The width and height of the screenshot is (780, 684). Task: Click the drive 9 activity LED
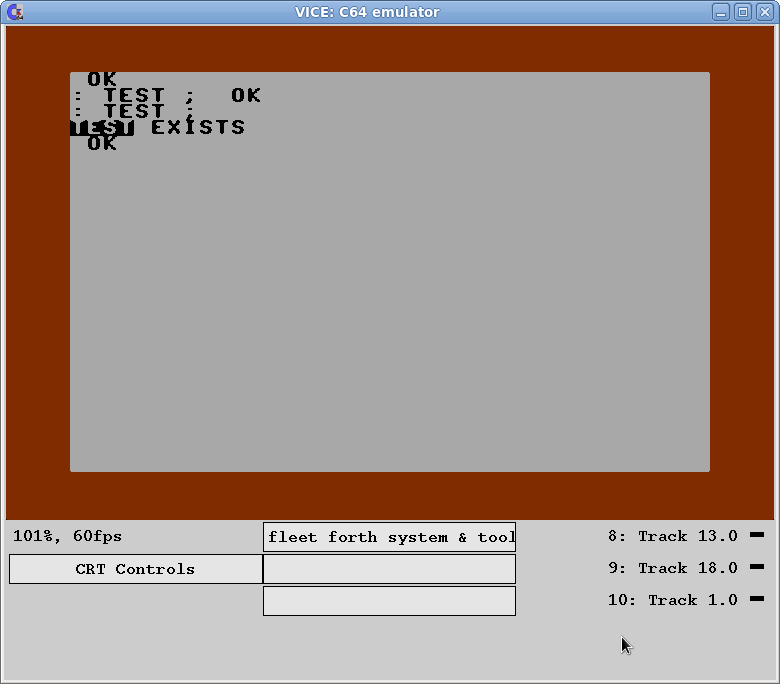756,568
